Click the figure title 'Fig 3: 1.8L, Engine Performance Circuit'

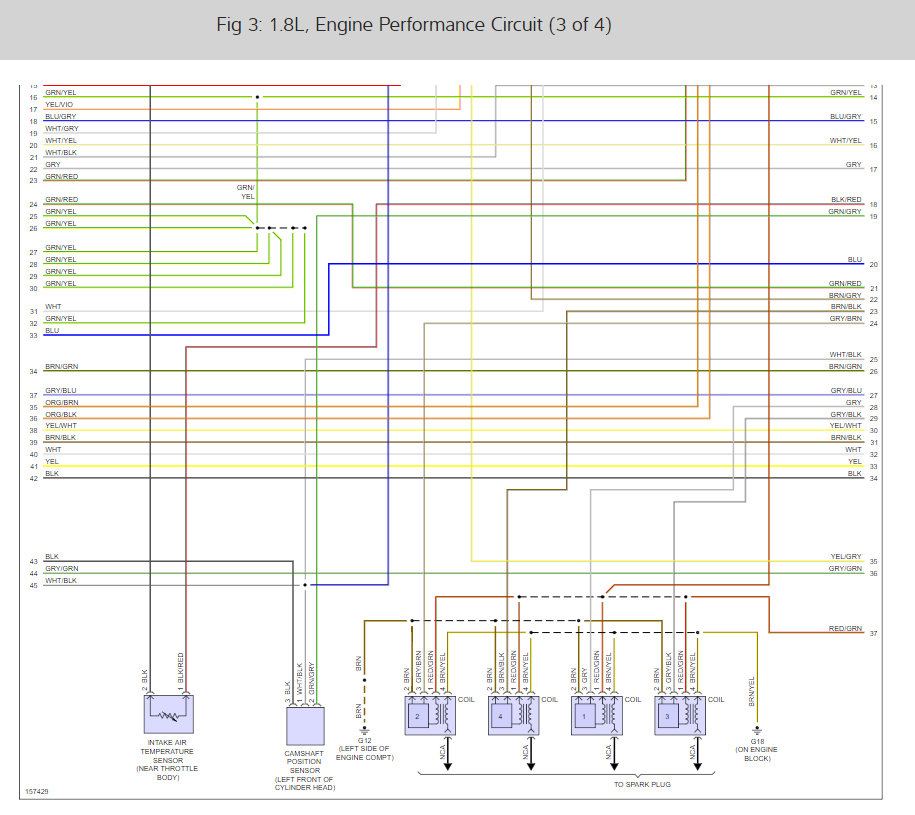click(x=414, y=25)
